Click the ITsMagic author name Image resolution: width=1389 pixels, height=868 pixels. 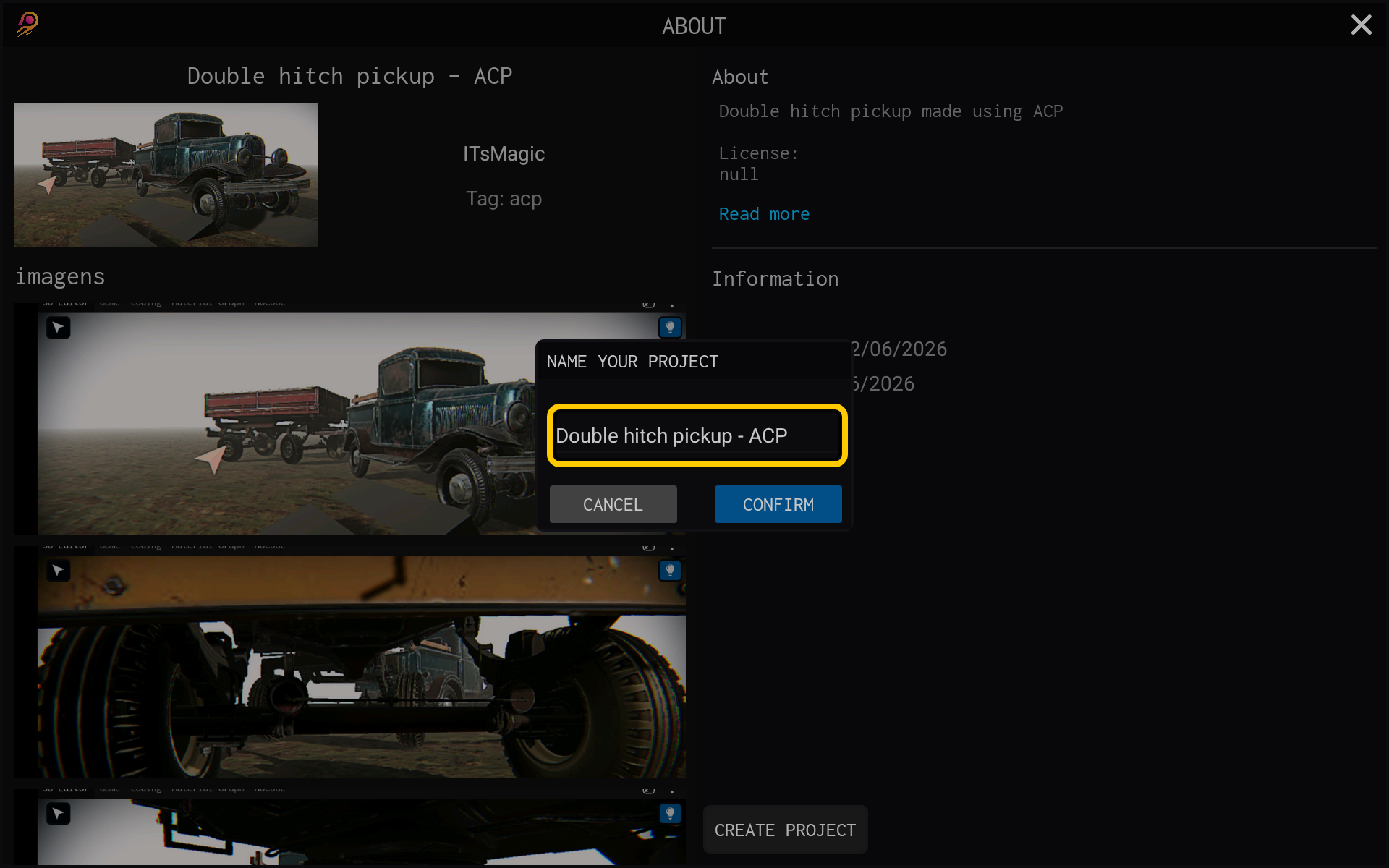tap(504, 154)
